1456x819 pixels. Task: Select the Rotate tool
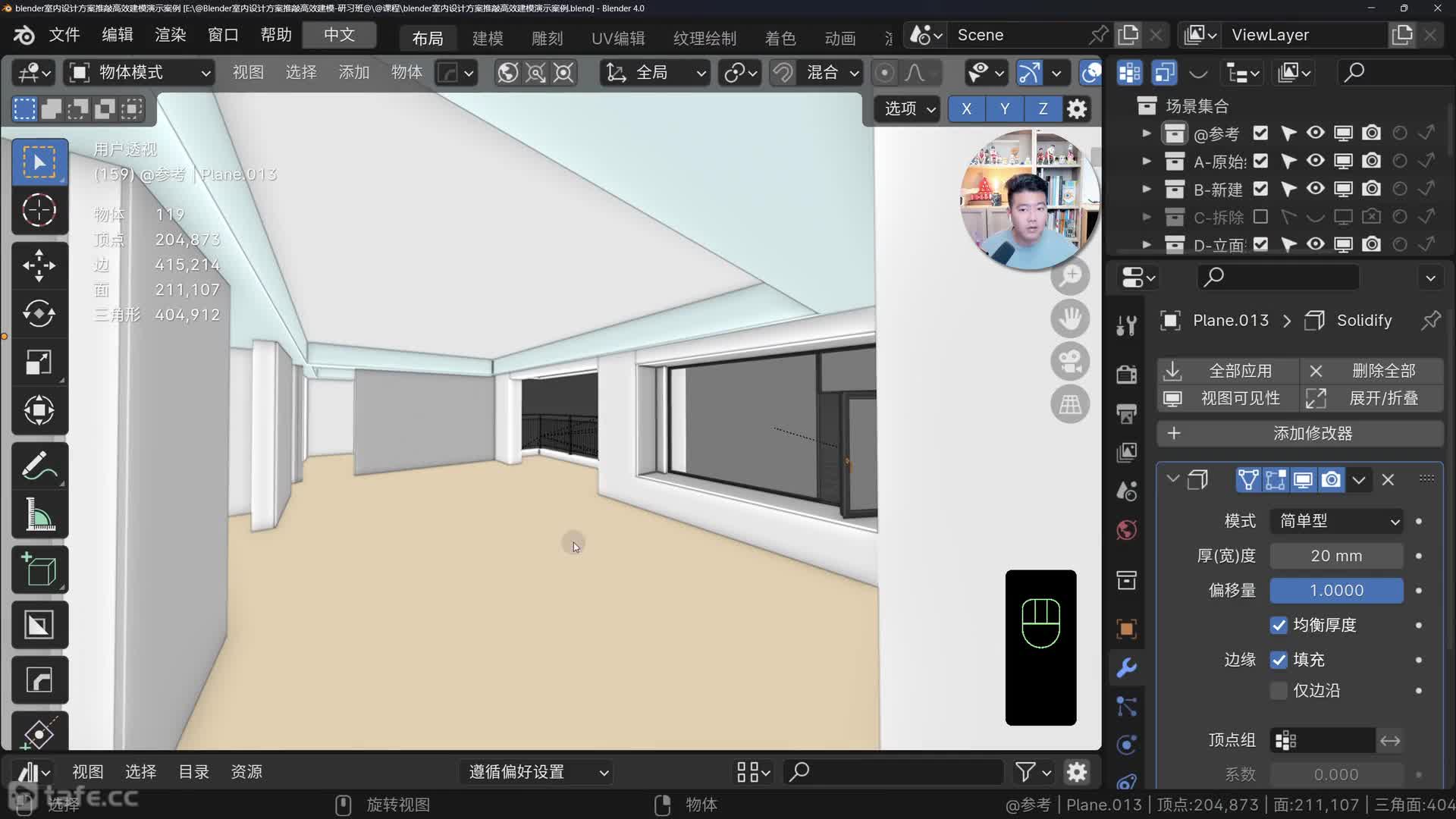pyautogui.click(x=39, y=313)
